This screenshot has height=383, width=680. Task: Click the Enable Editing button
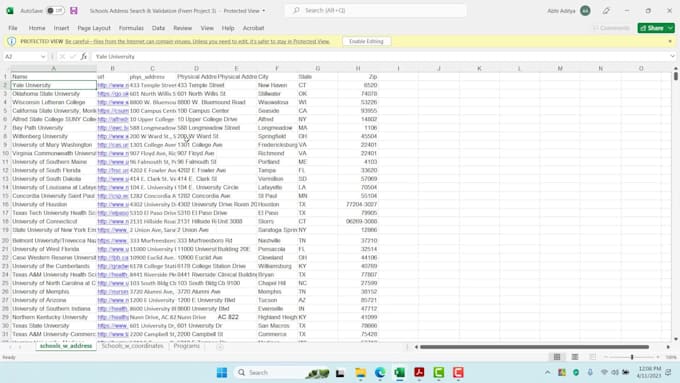point(366,41)
